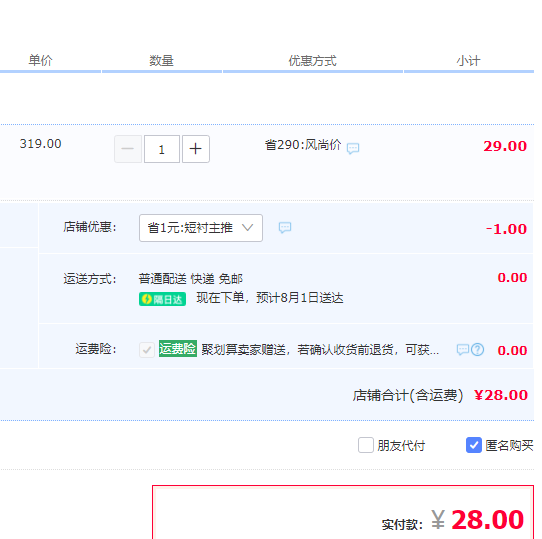Click the 单价 column header
542x539 pixels.
point(40,60)
